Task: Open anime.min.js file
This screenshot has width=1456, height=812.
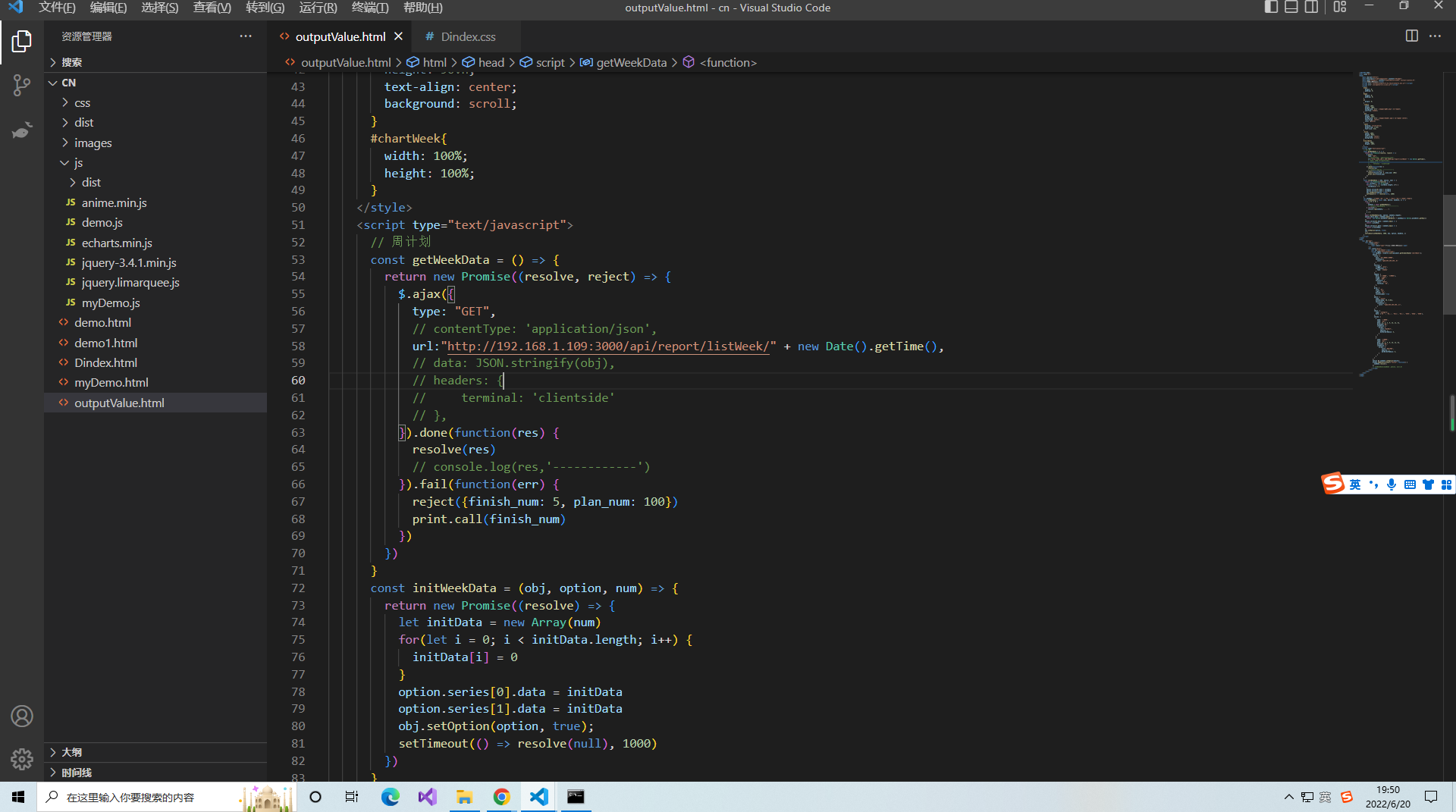Action: (155, 202)
